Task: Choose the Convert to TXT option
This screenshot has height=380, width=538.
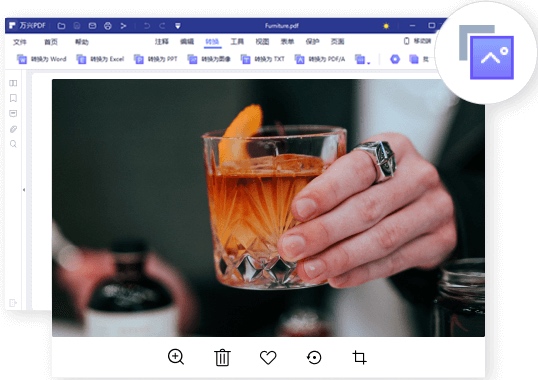Action: 262,59
